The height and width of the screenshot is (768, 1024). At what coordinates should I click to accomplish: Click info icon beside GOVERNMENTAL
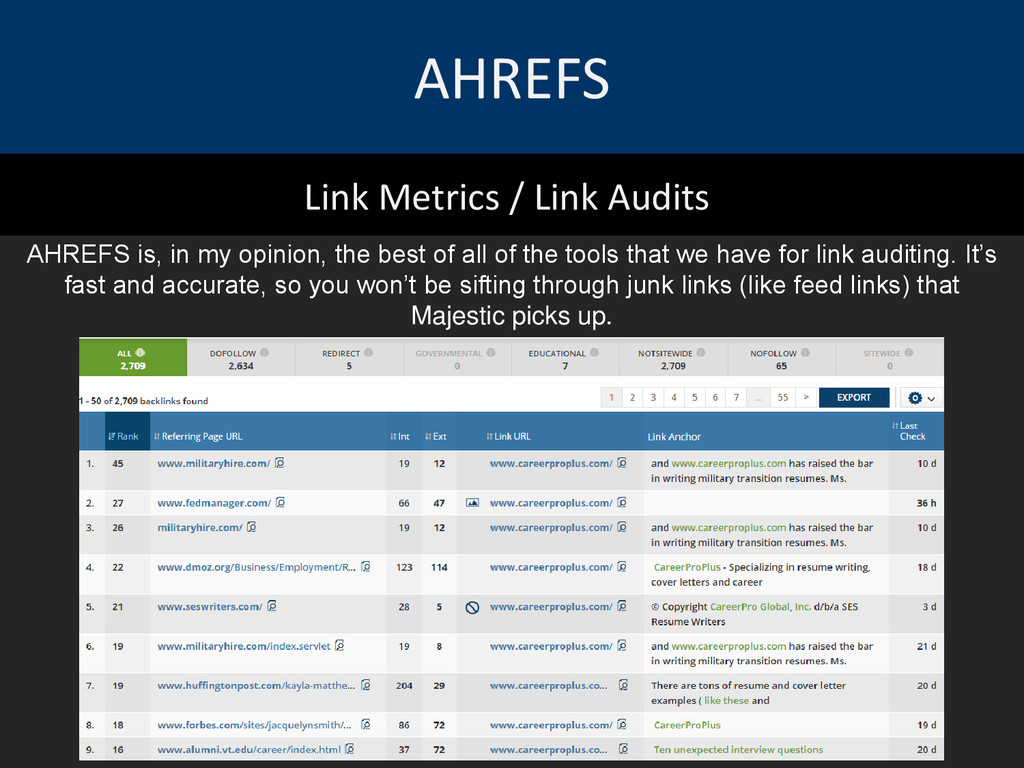pos(490,353)
